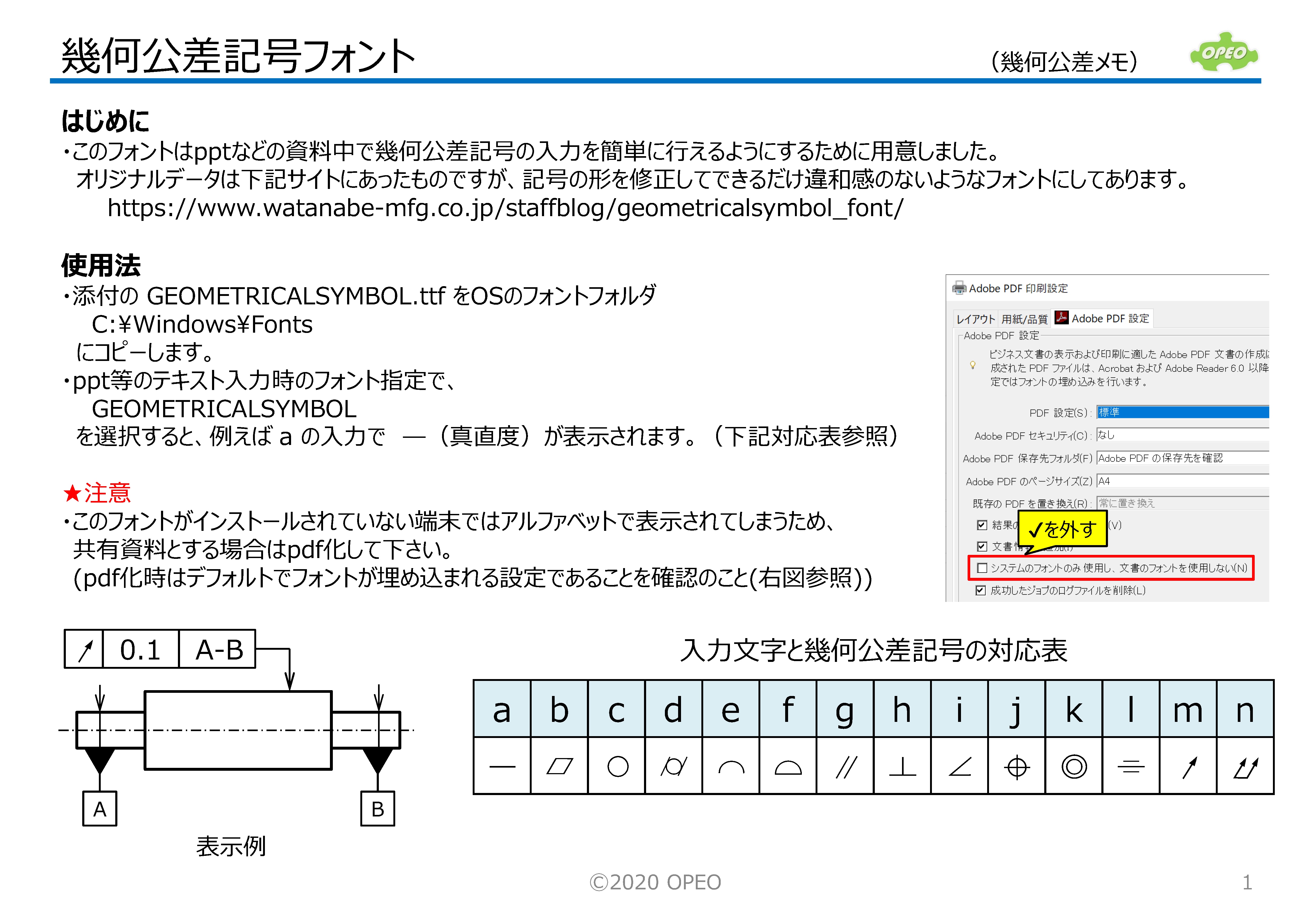Click the cylindricity symbol under d
Image resolution: width=1311 pixels, height=924 pixels.
pyautogui.click(x=674, y=767)
